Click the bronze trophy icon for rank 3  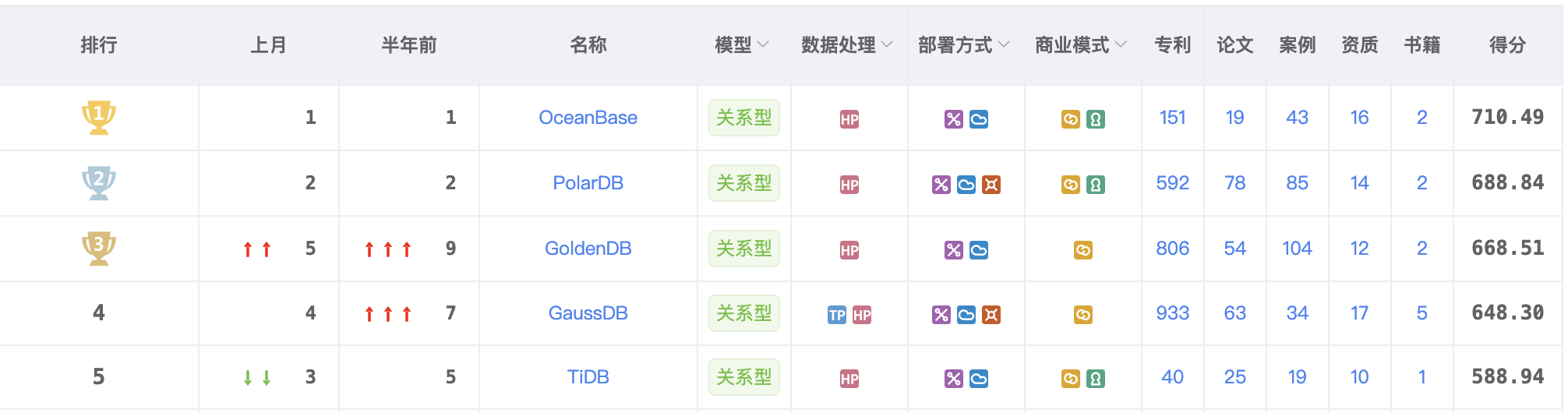pyautogui.click(x=99, y=248)
